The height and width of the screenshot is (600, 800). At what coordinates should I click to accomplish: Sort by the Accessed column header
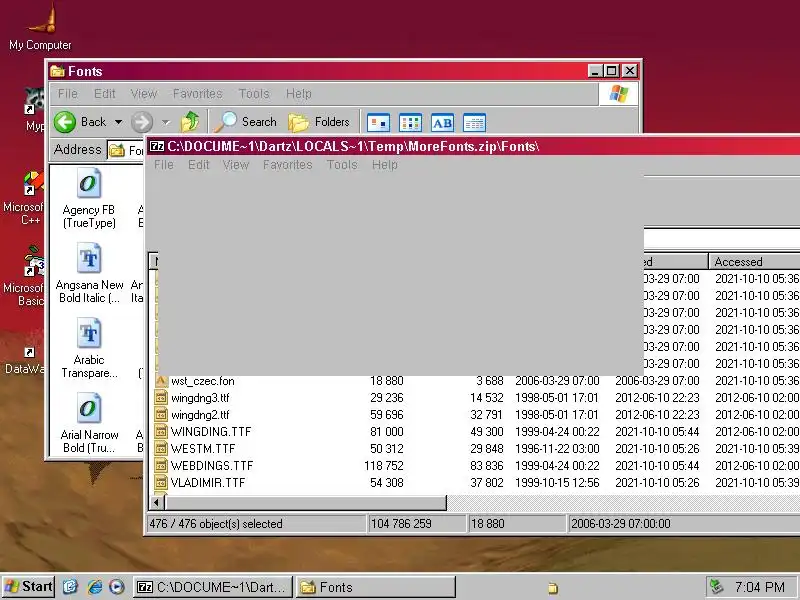coord(754,262)
